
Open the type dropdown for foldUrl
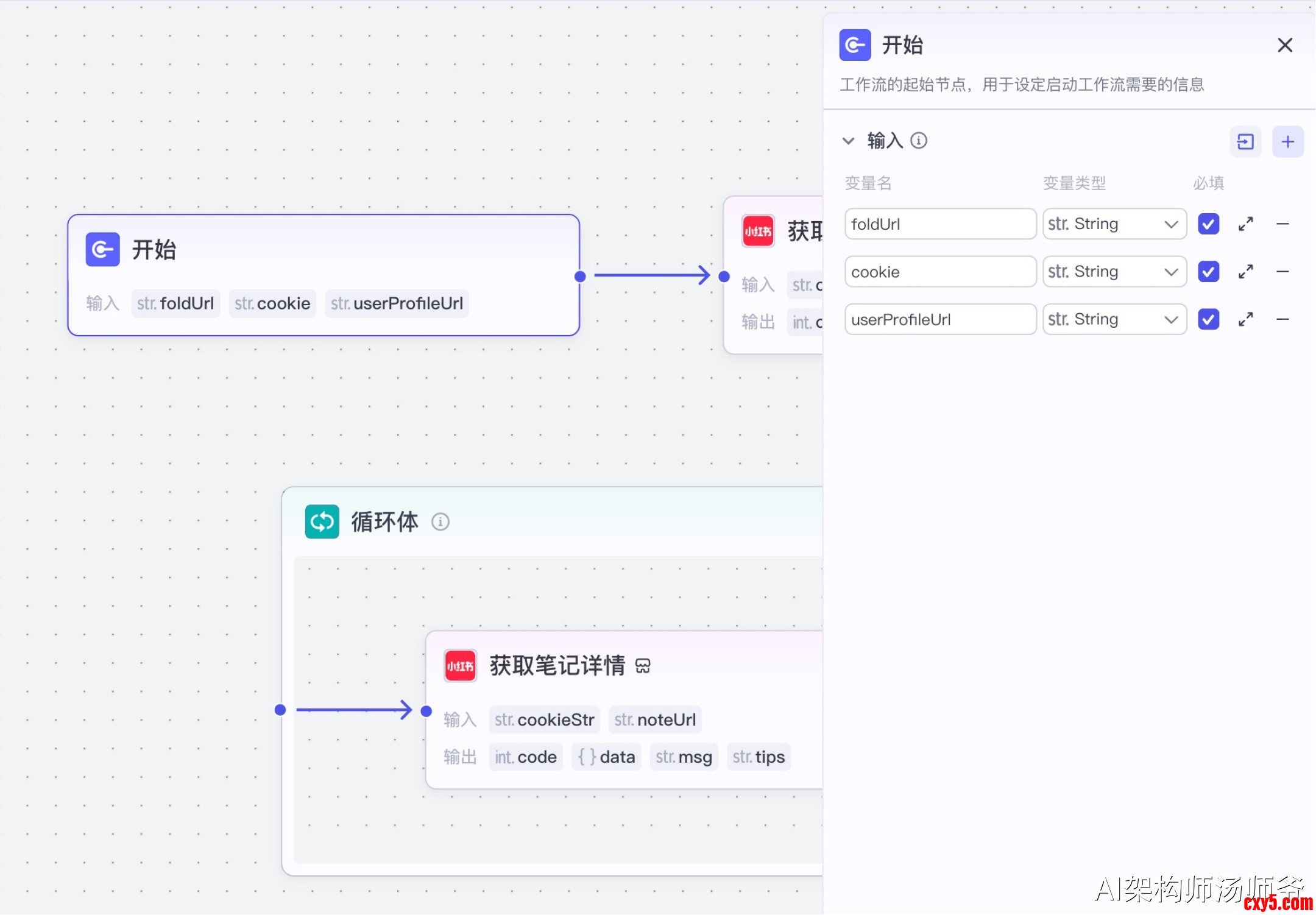click(1114, 224)
